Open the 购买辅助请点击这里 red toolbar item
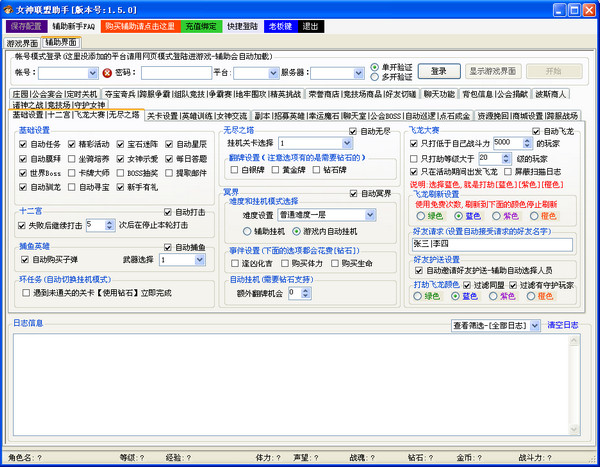Screen dimensions: 600x467 coord(138,26)
